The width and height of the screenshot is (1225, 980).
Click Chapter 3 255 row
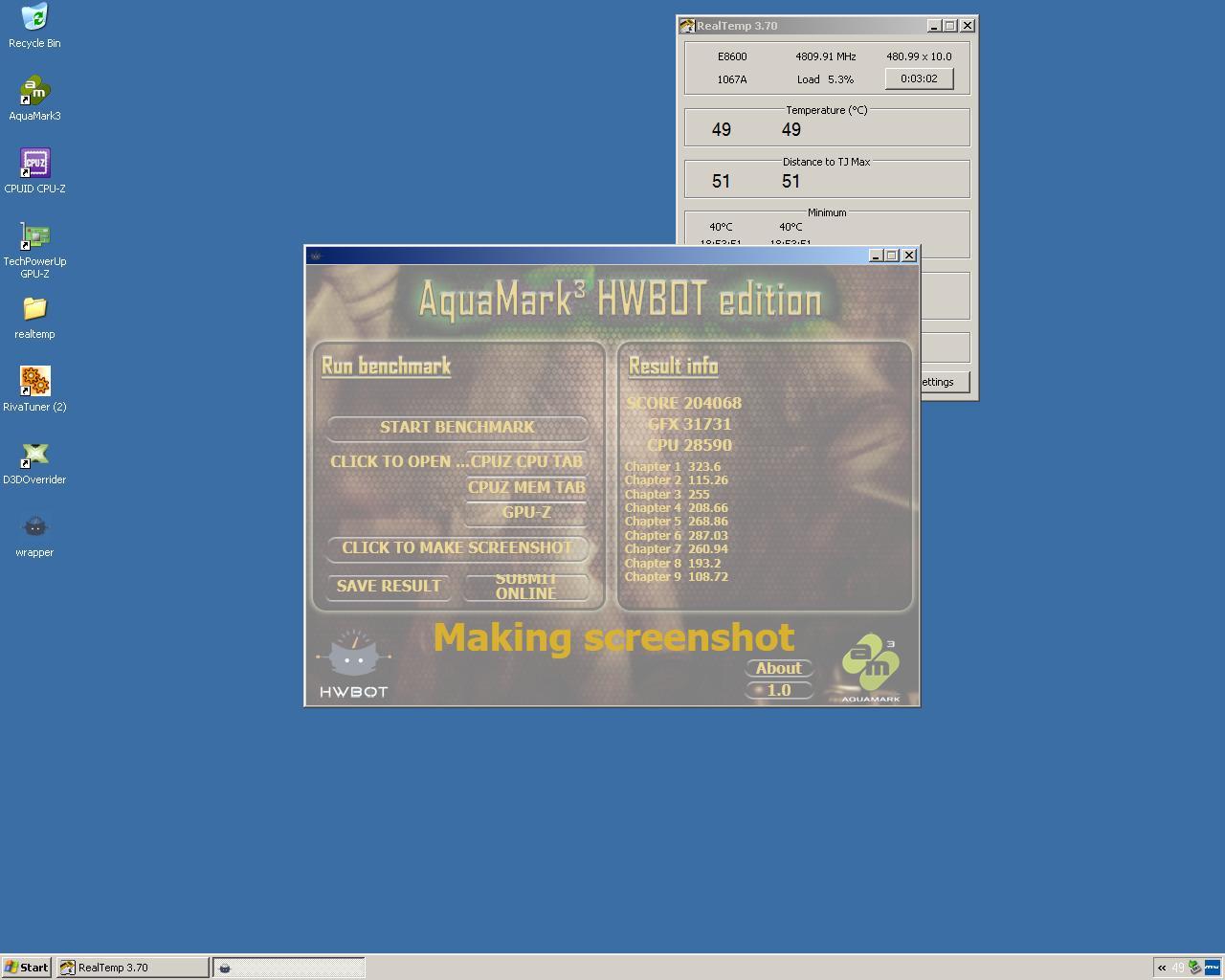pos(667,495)
